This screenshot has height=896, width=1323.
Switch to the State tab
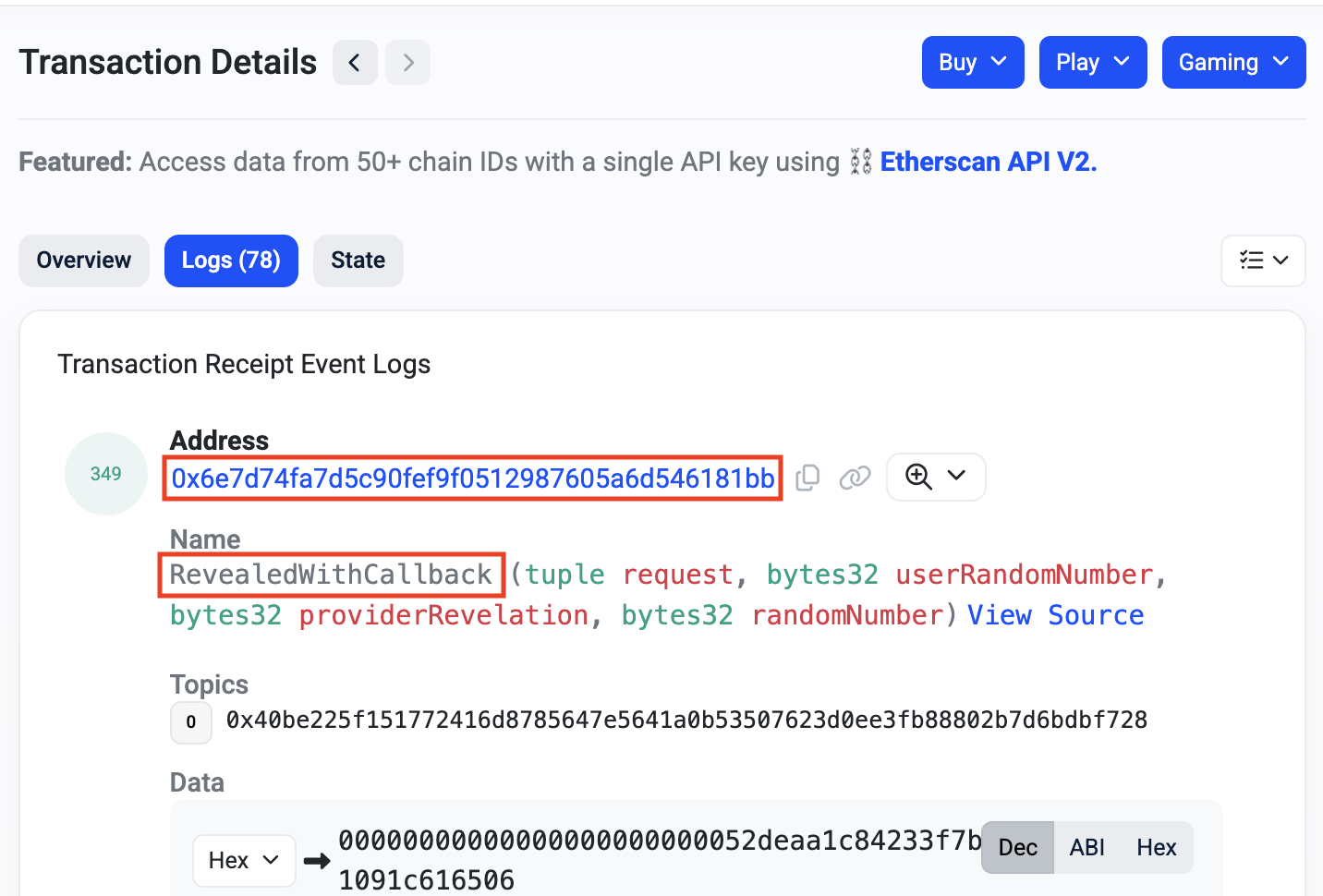358,260
